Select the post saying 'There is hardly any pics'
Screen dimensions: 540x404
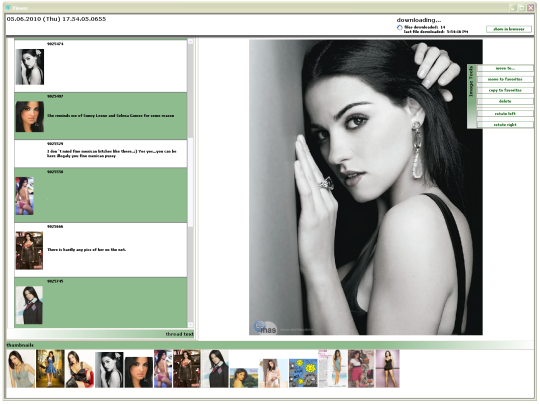[101, 250]
